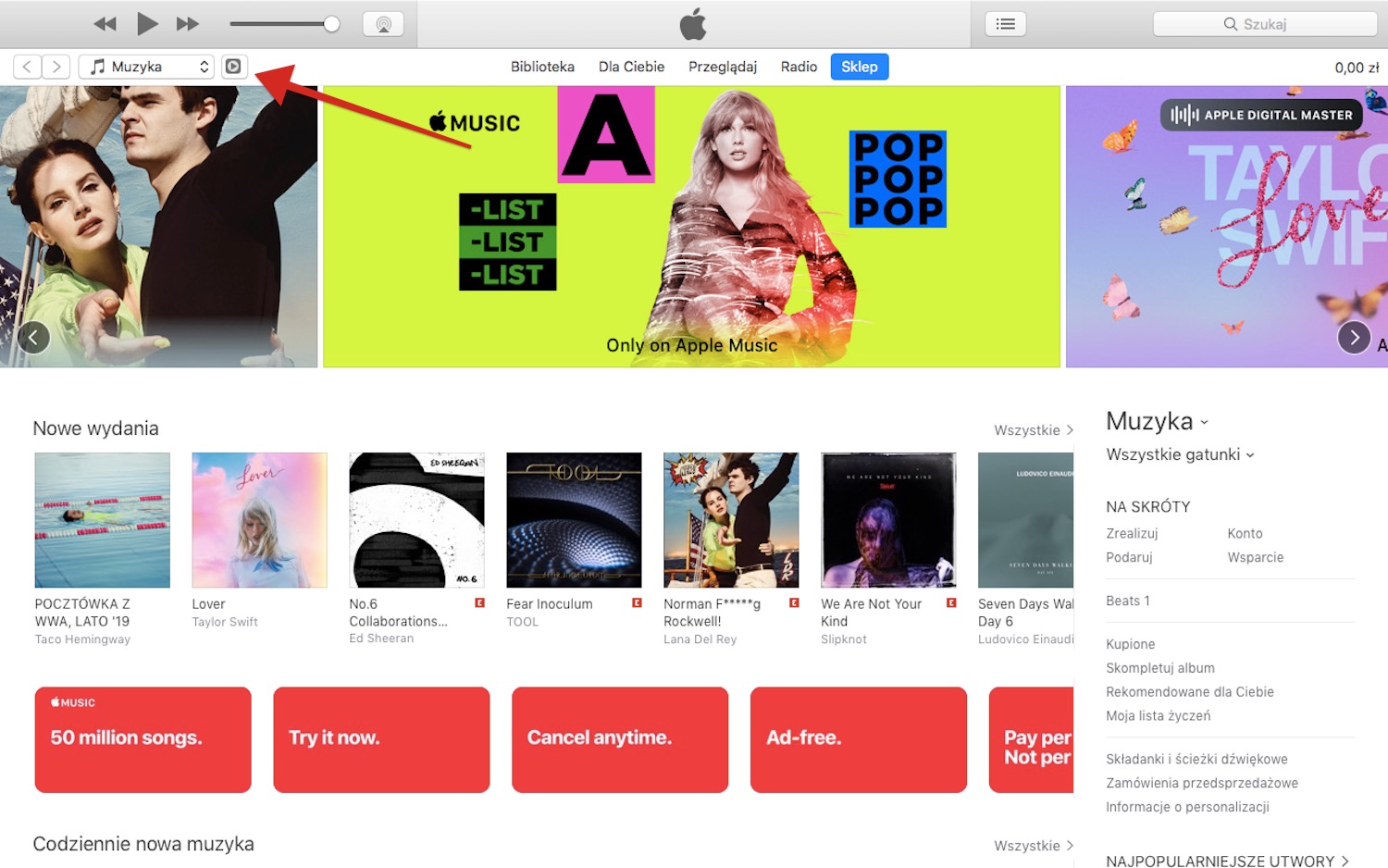Skip forward with the fast-forward icon
The height and width of the screenshot is (868, 1388).
(188, 24)
